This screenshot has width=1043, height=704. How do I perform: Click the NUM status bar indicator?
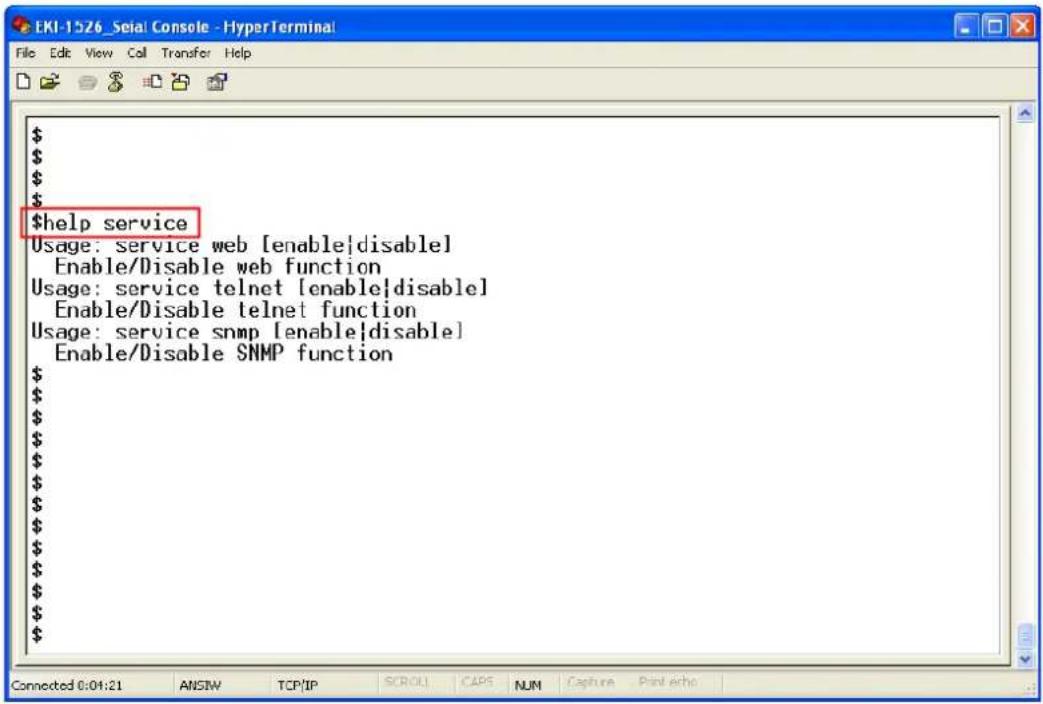[x=527, y=685]
